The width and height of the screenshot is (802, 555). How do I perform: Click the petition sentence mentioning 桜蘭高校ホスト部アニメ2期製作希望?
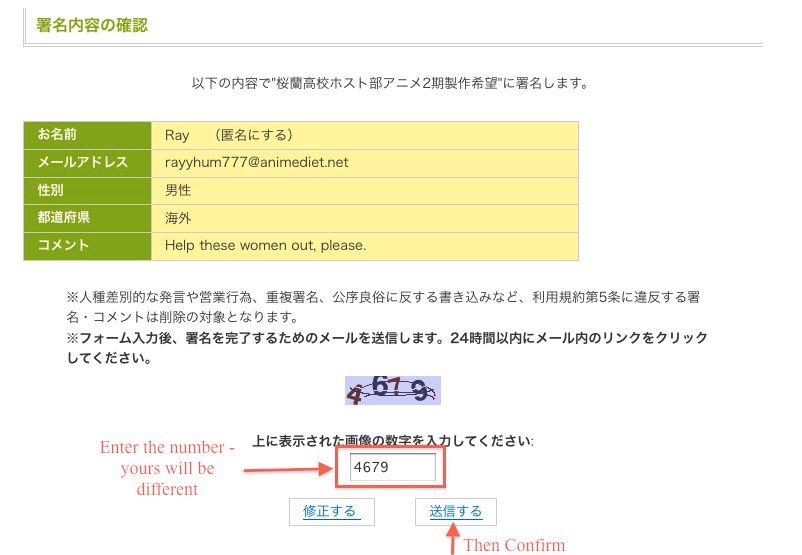(x=391, y=83)
